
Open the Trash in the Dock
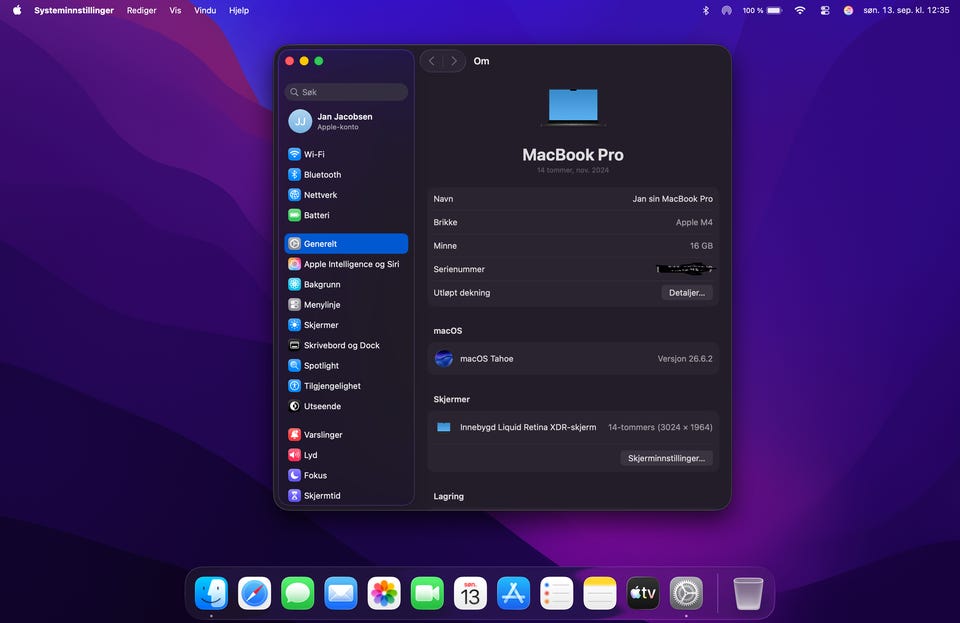(748, 593)
